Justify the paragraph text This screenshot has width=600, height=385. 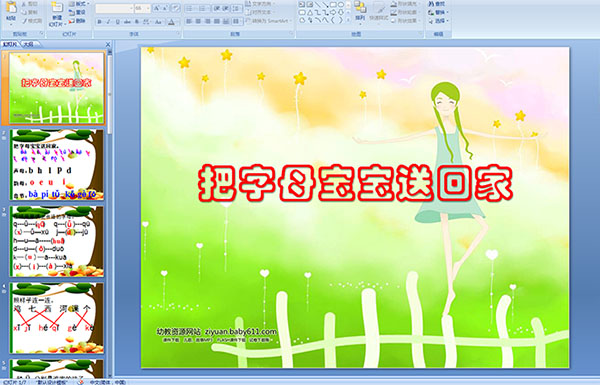pyautogui.click(x=217, y=21)
